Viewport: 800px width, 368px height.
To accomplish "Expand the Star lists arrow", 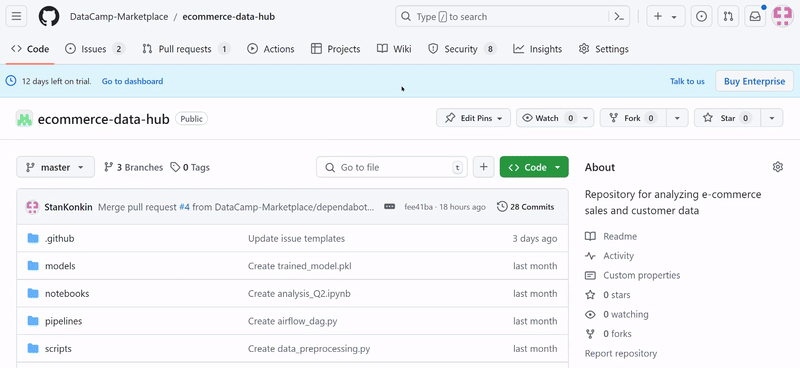I will 772,118.
